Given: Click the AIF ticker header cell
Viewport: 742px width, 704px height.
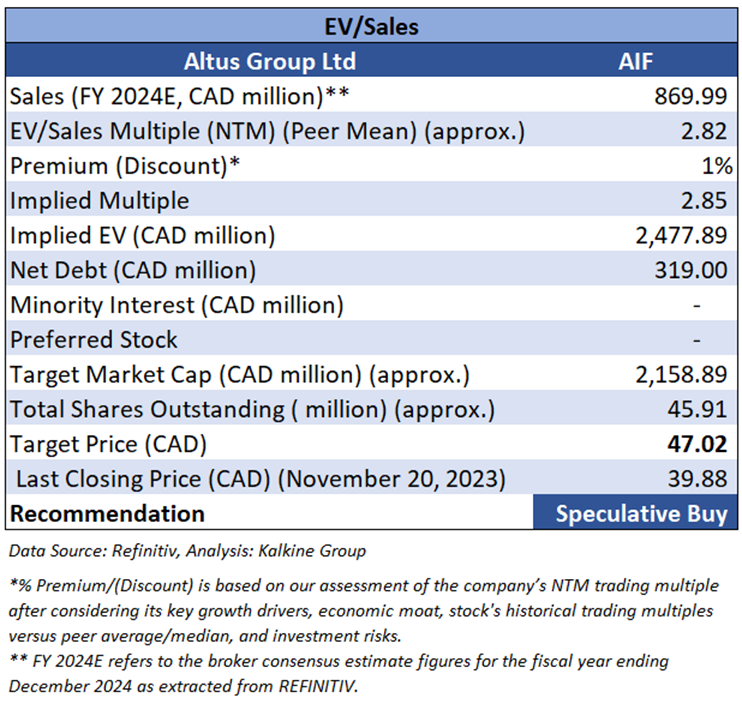Looking at the screenshot, I should pos(637,62).
